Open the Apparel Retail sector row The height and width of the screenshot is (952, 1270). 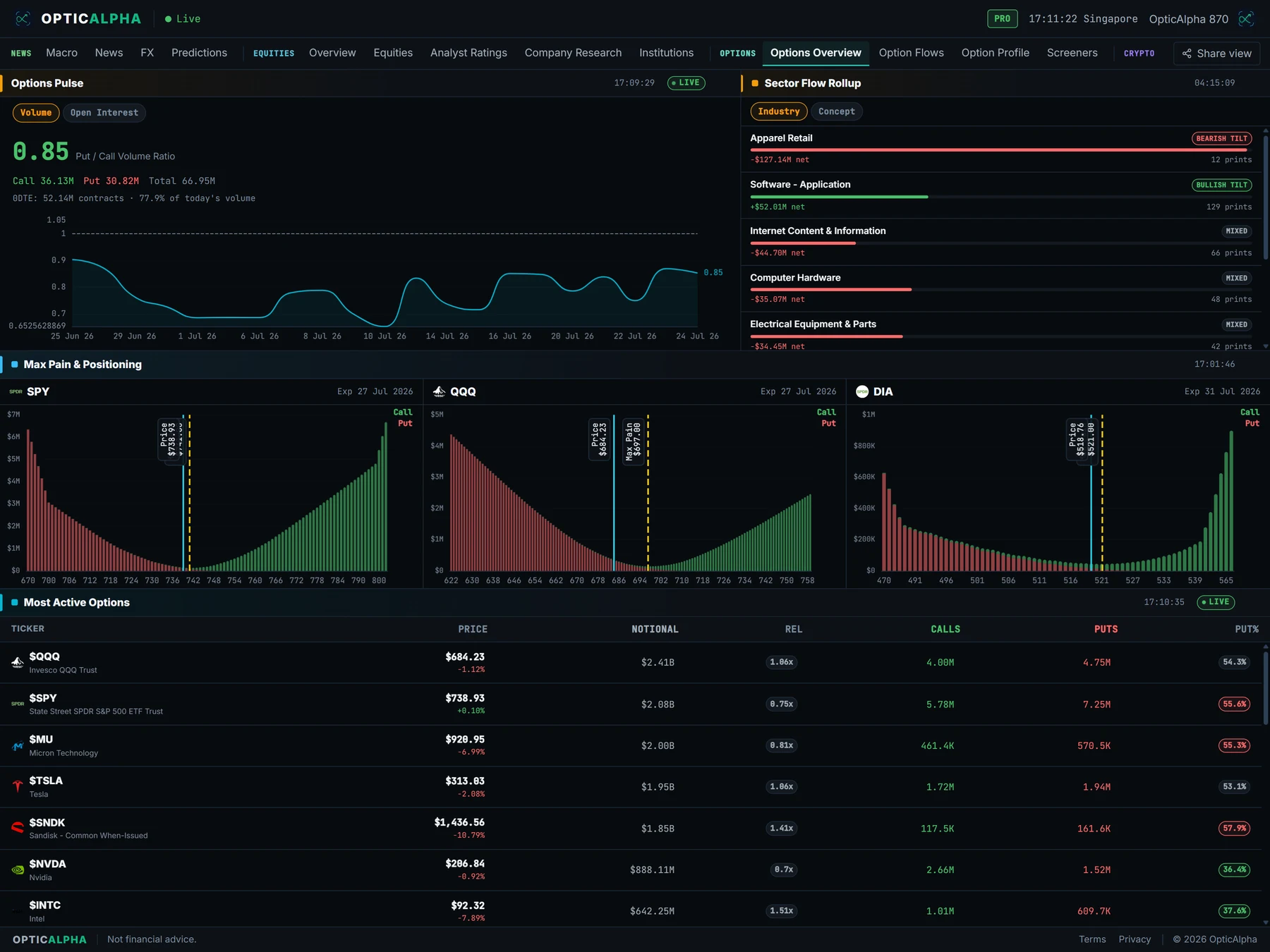pos(1001,149)
